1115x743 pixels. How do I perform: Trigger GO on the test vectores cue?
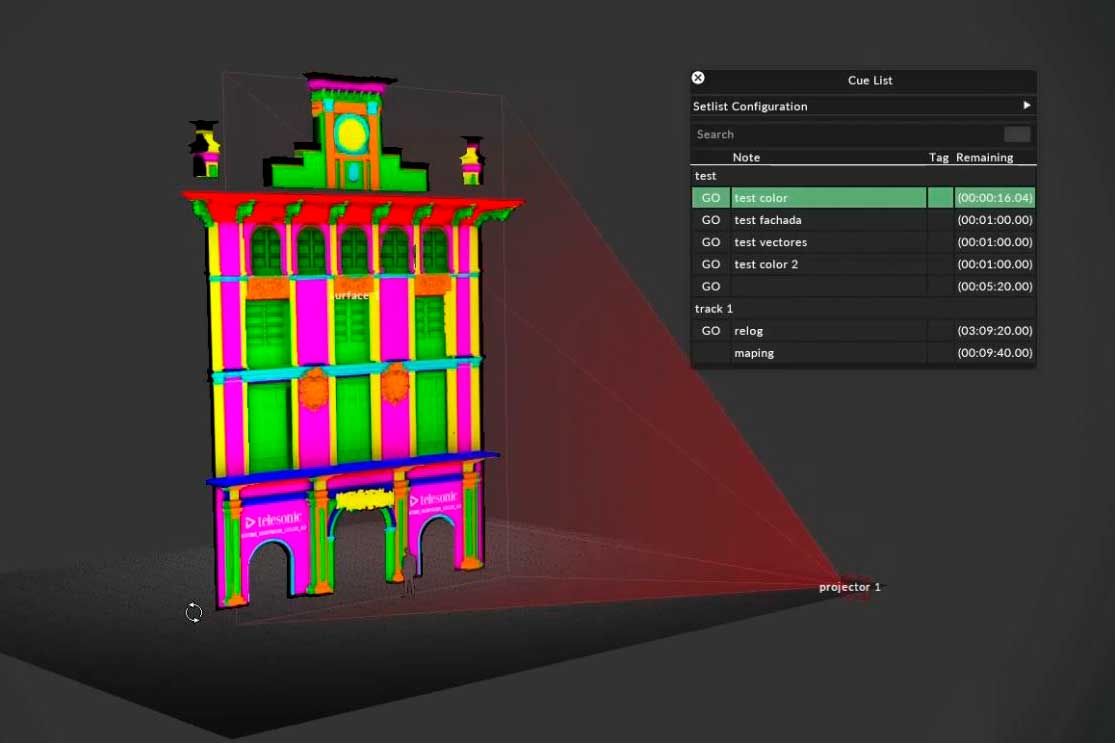pos(711,242)
